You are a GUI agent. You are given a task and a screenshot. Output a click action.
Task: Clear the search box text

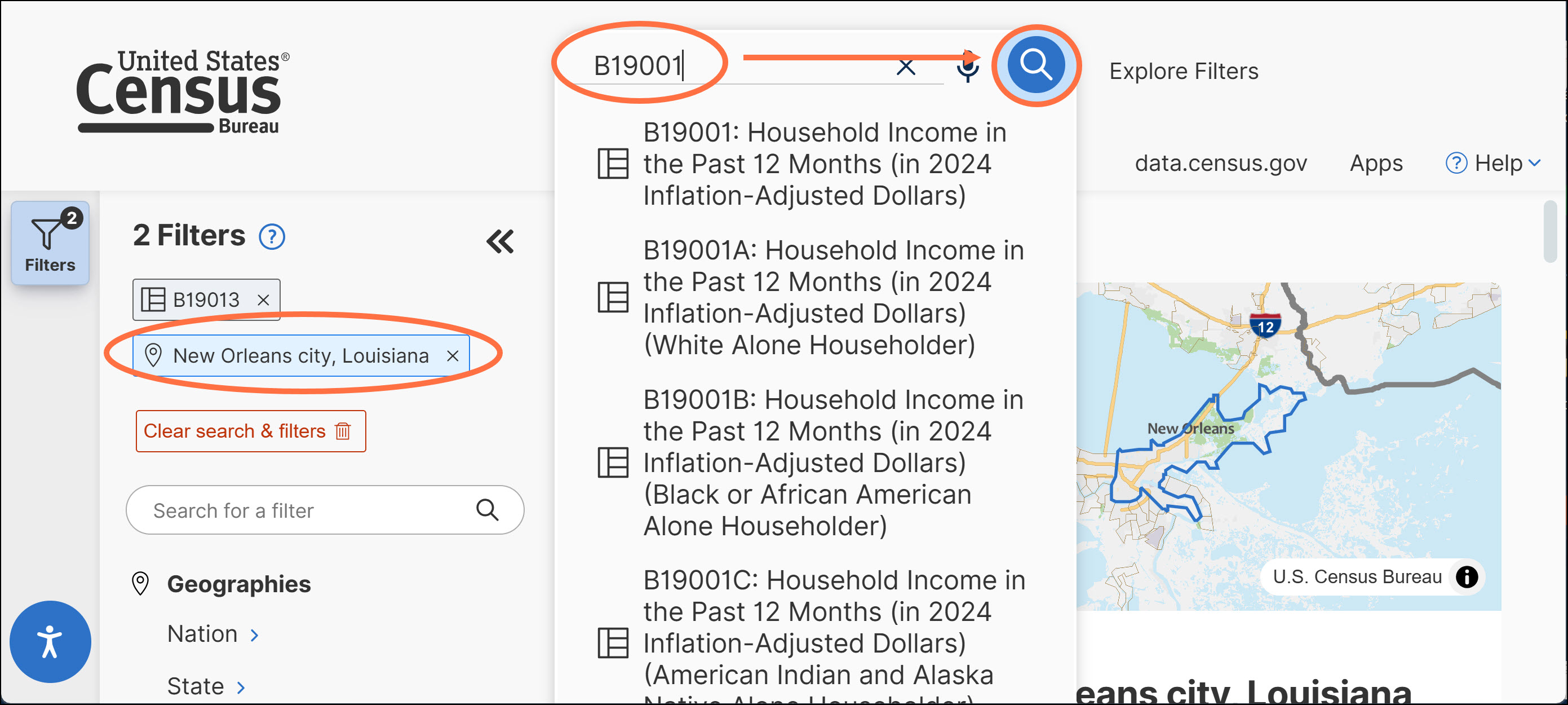point(906,67)
